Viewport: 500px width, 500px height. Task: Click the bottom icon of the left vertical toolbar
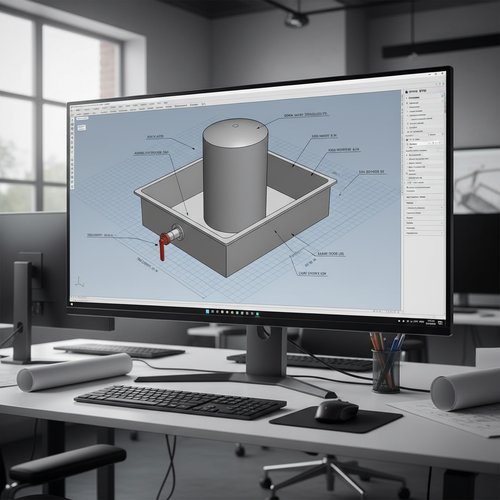(72, 186)
